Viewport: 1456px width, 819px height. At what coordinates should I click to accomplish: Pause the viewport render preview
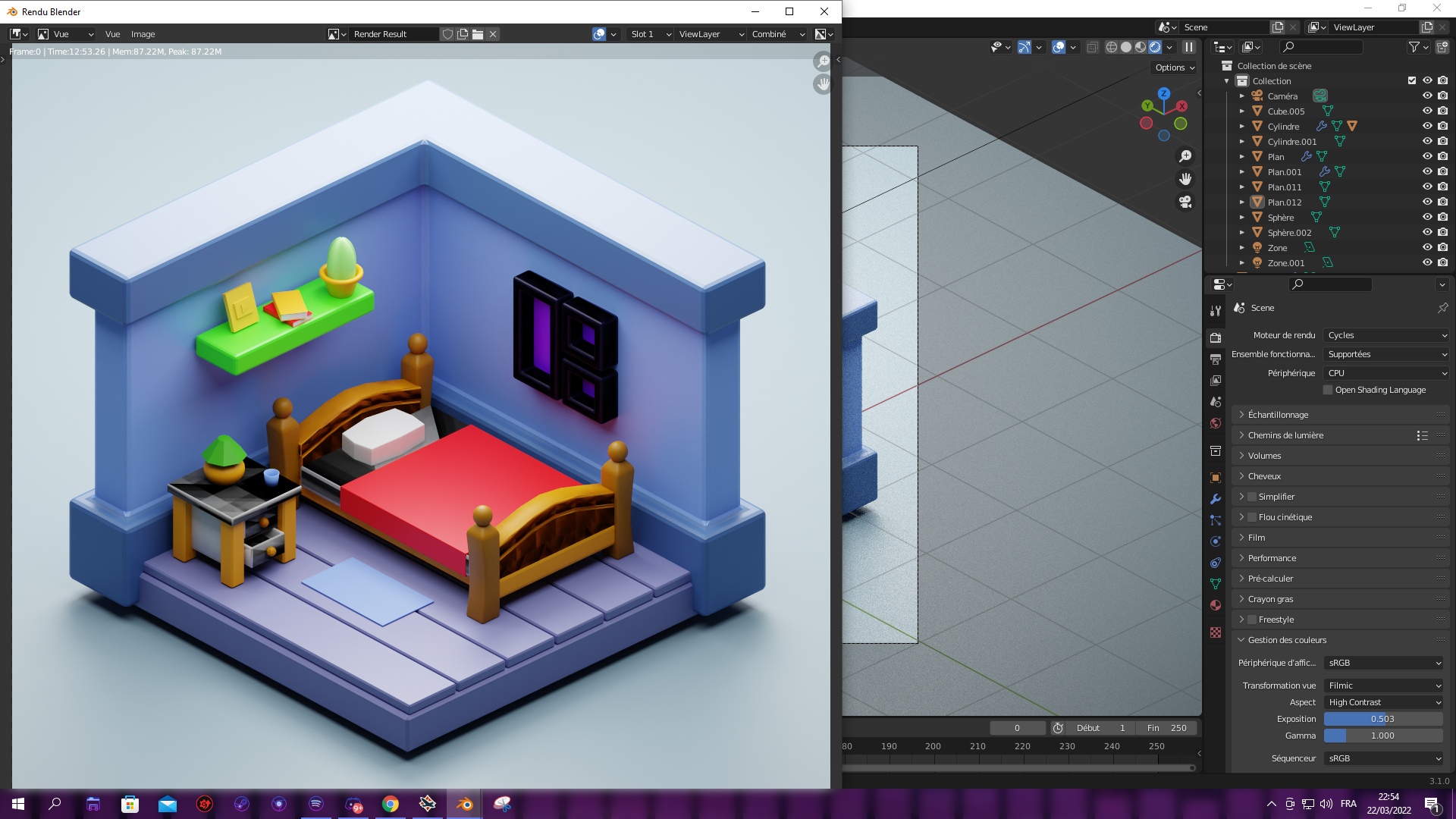pyautogui.click(x=1189, y=47)
